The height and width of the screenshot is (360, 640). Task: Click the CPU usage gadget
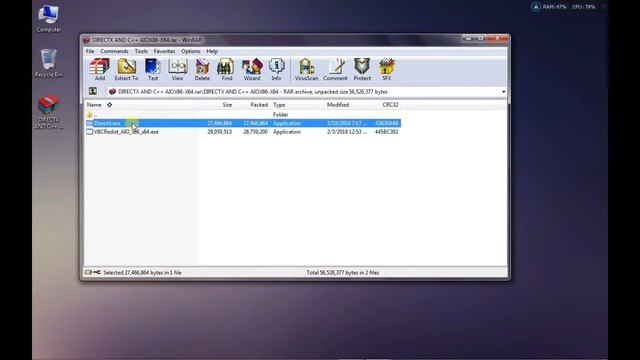584,7
